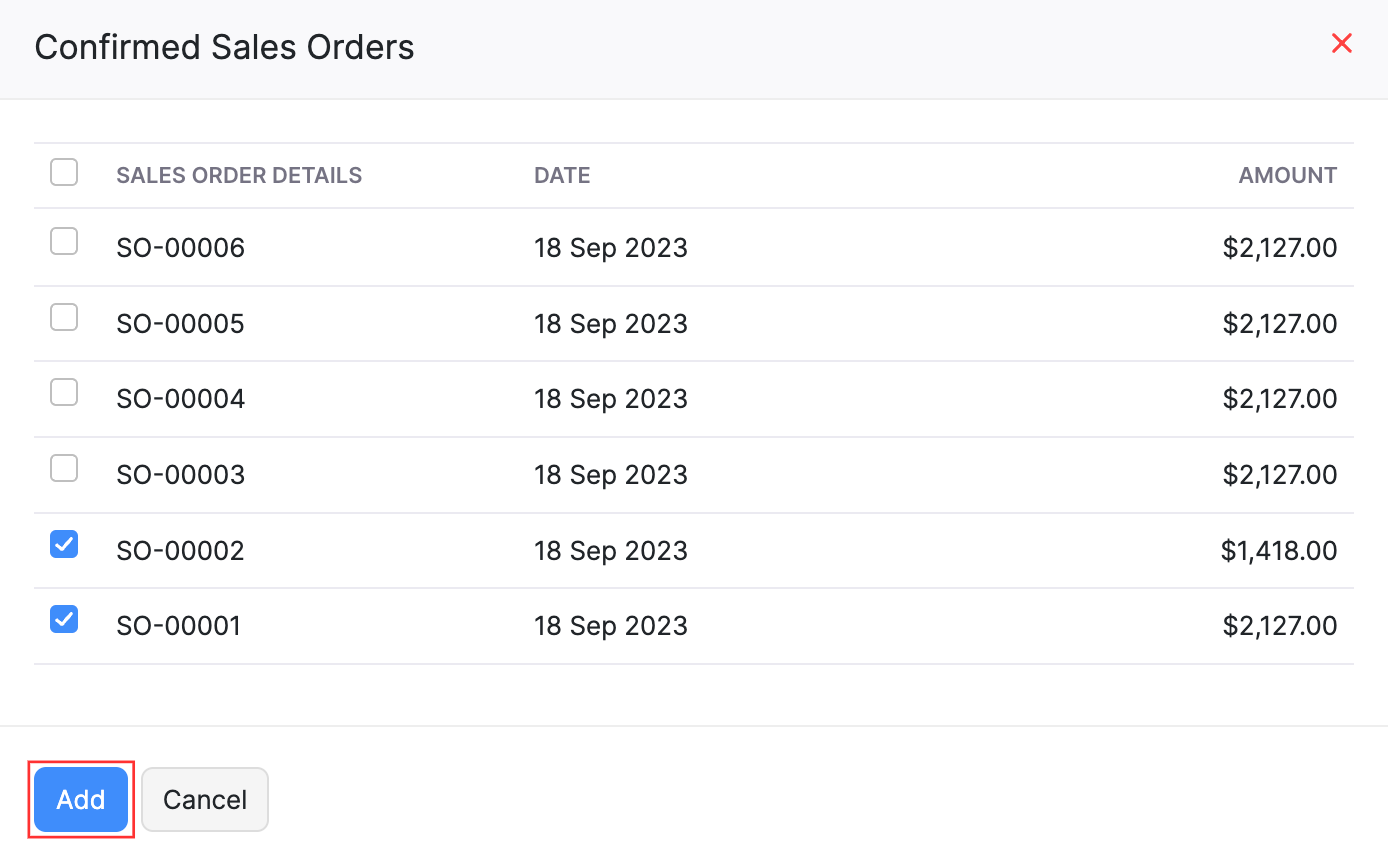Open sales order SO-00002
Viewport: 1388px width, 864px height.
click(x=180, y=550)
